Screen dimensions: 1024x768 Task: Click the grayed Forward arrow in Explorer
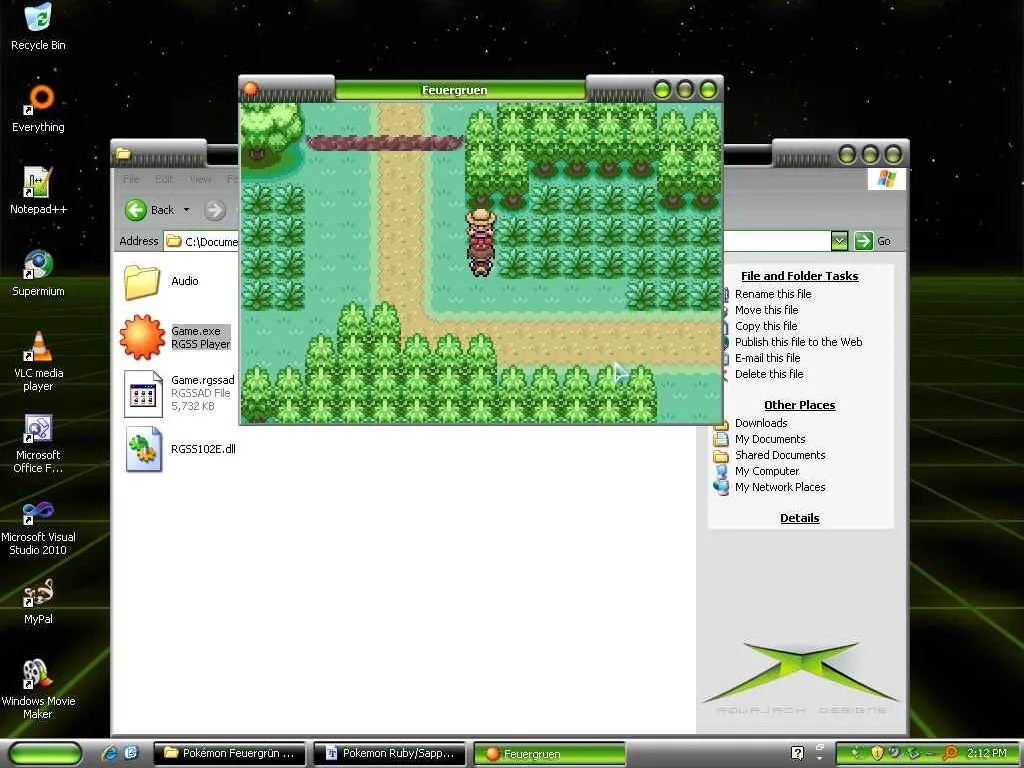(x=214, y=210)
